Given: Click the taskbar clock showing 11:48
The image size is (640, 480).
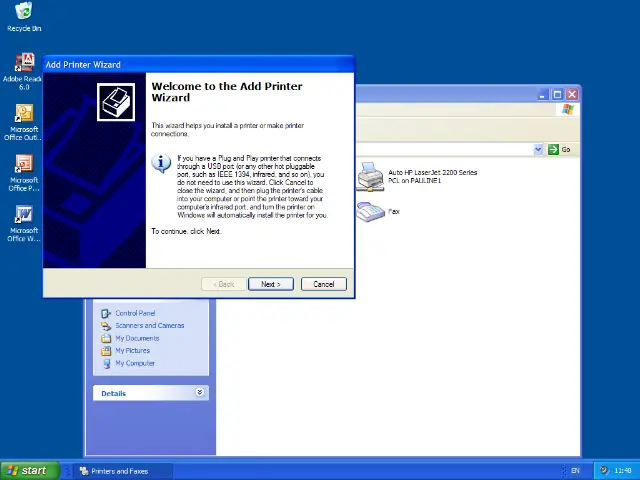Looking at the screenshot, I should pyautogui.click(x=622, y=471).
